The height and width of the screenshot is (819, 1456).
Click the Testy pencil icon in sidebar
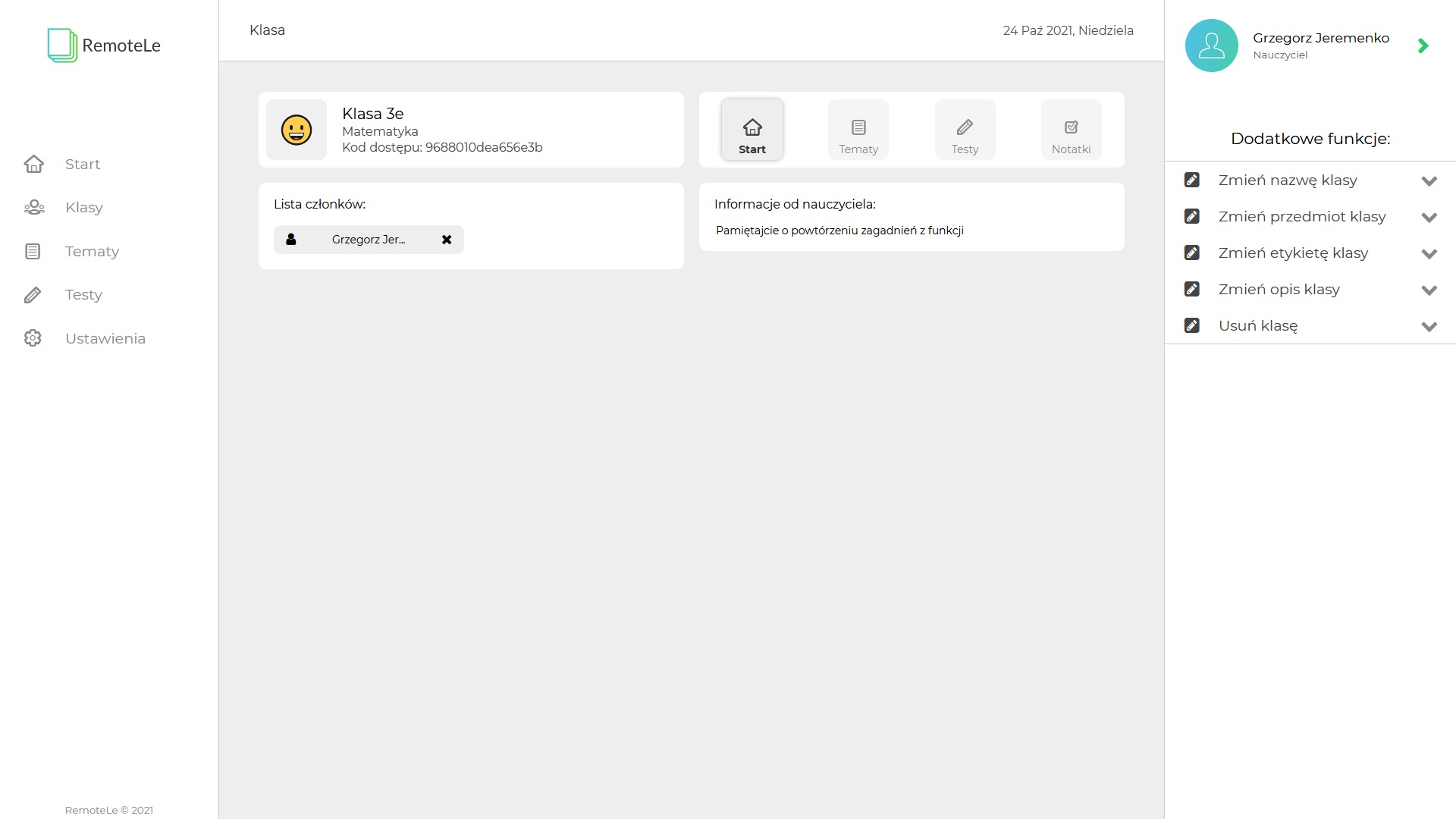(33, 295)
